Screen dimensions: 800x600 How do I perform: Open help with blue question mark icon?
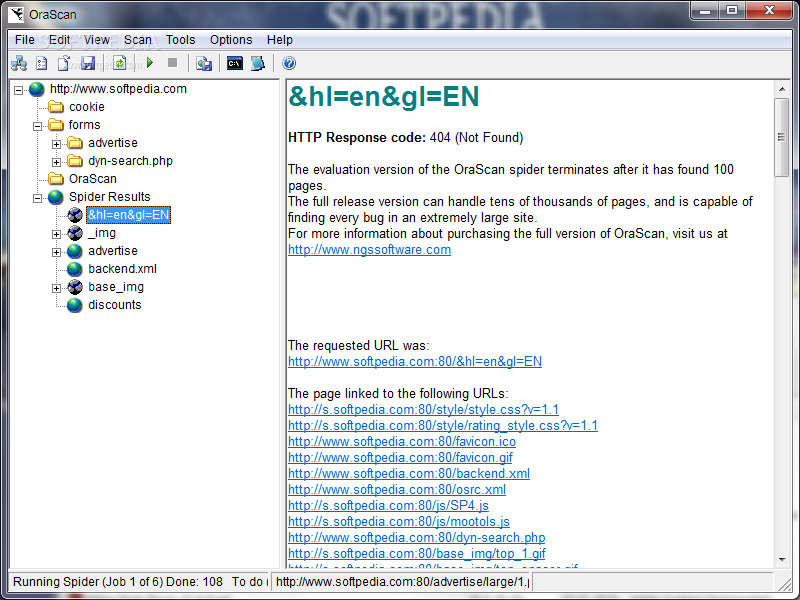tap(289, 63)
